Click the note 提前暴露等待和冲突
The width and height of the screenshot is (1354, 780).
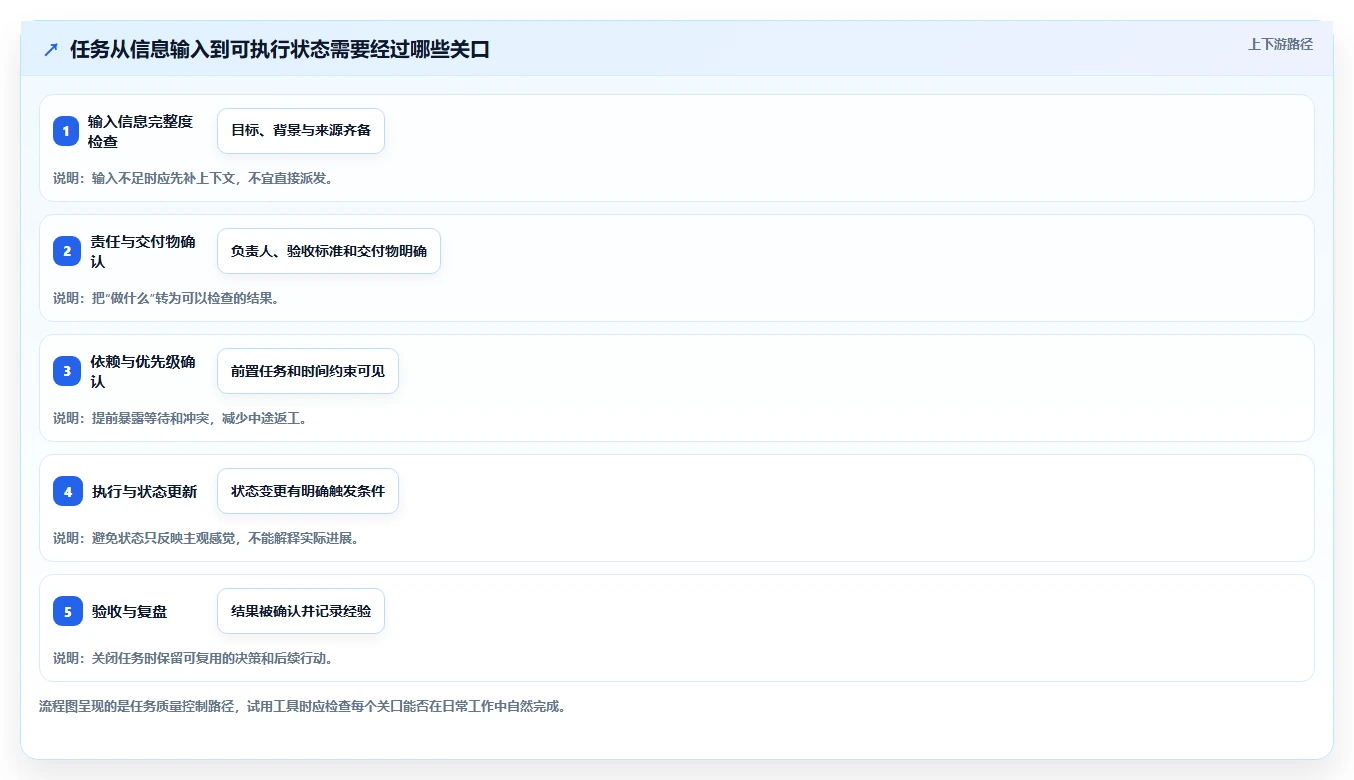[180, 418]
